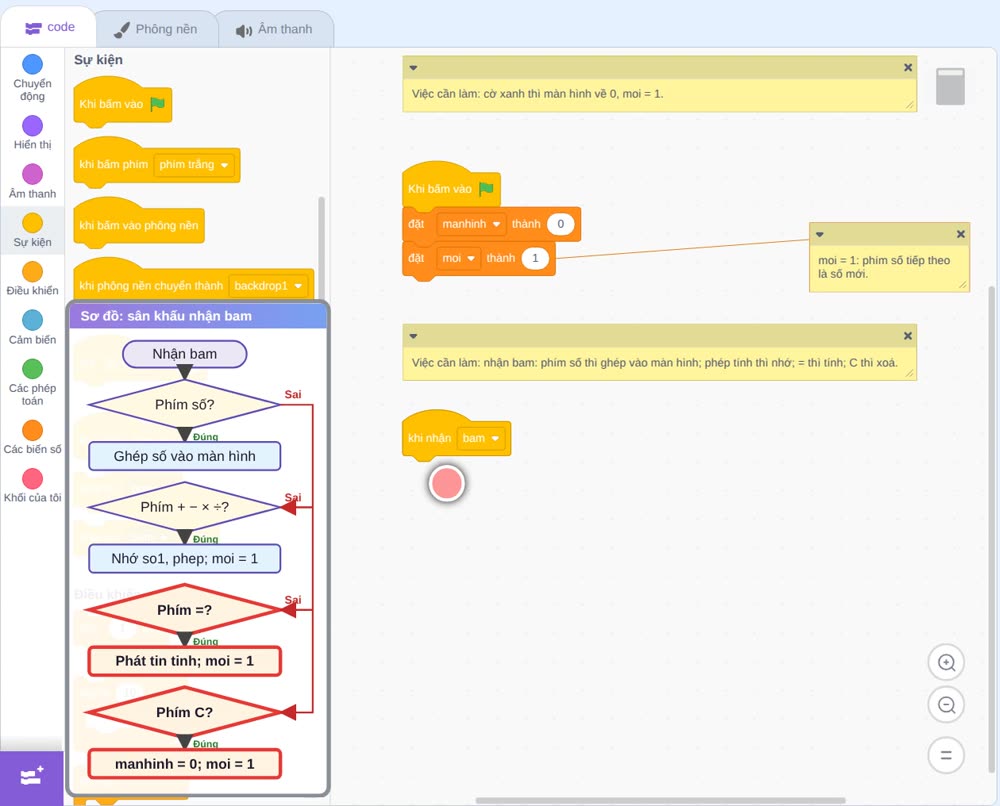Image resolution: width=1000 pixels, height=806 pixels.
Task: Reset workspace zoom with equals button
Action: (x=946, y=755)
